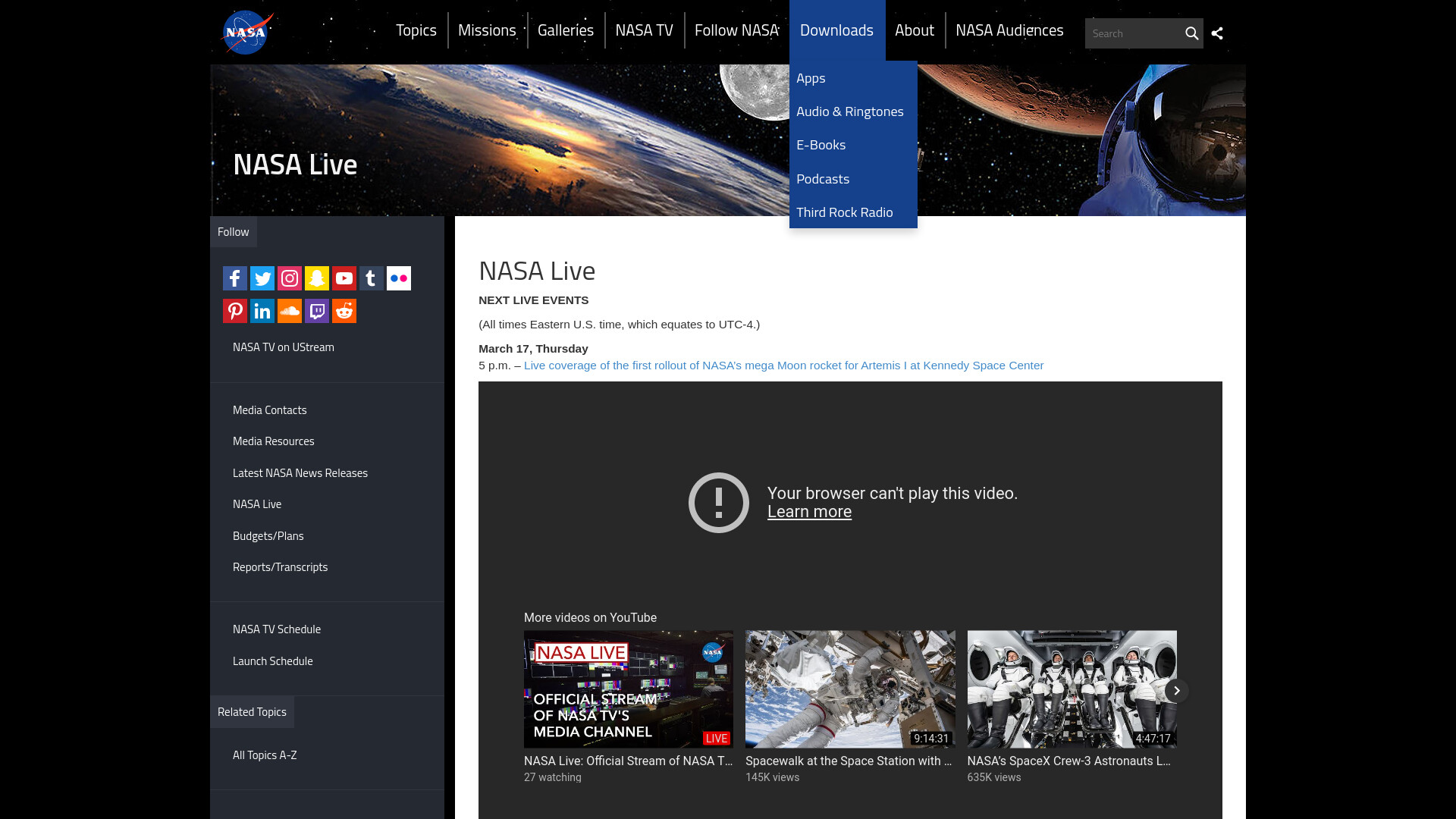Open NASA's Reddit icon
Viewport: 1456px width, 819px height.
[344, 311]
